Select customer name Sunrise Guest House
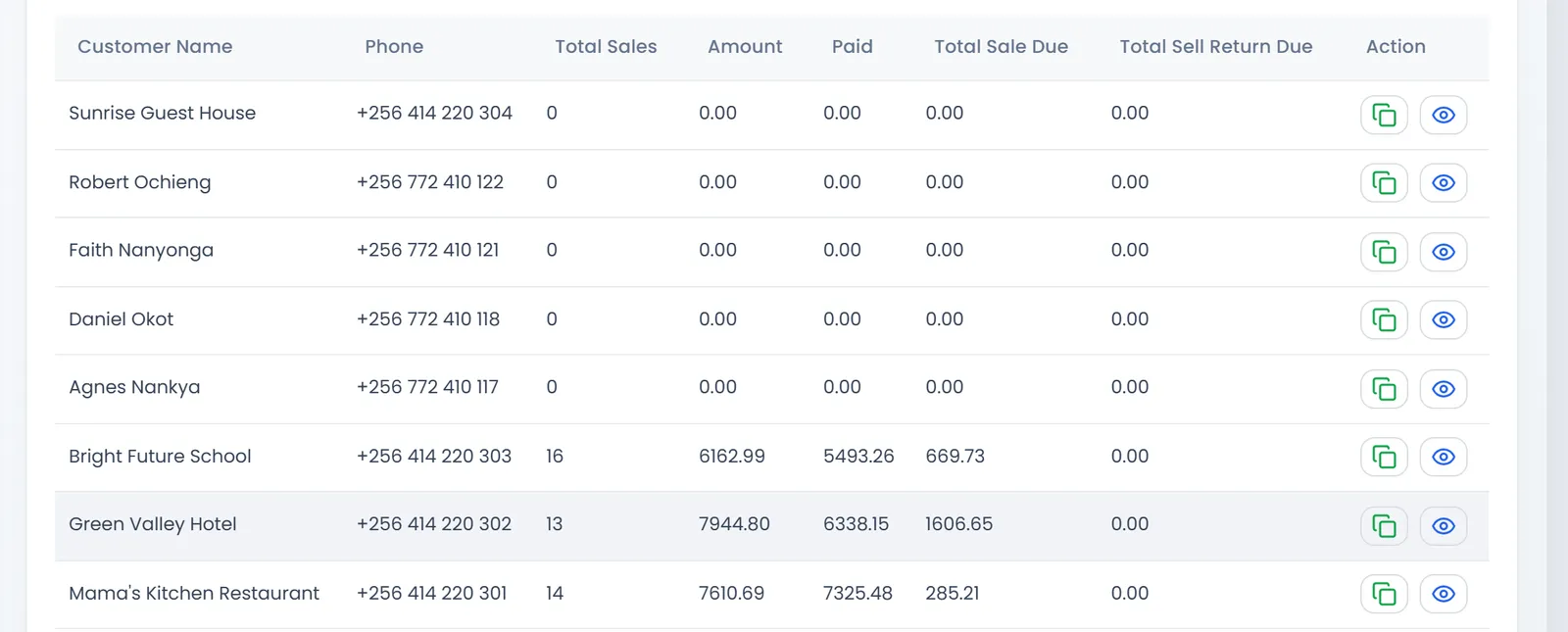Screen dimensions: 1568x632 (x=163, y=114)
